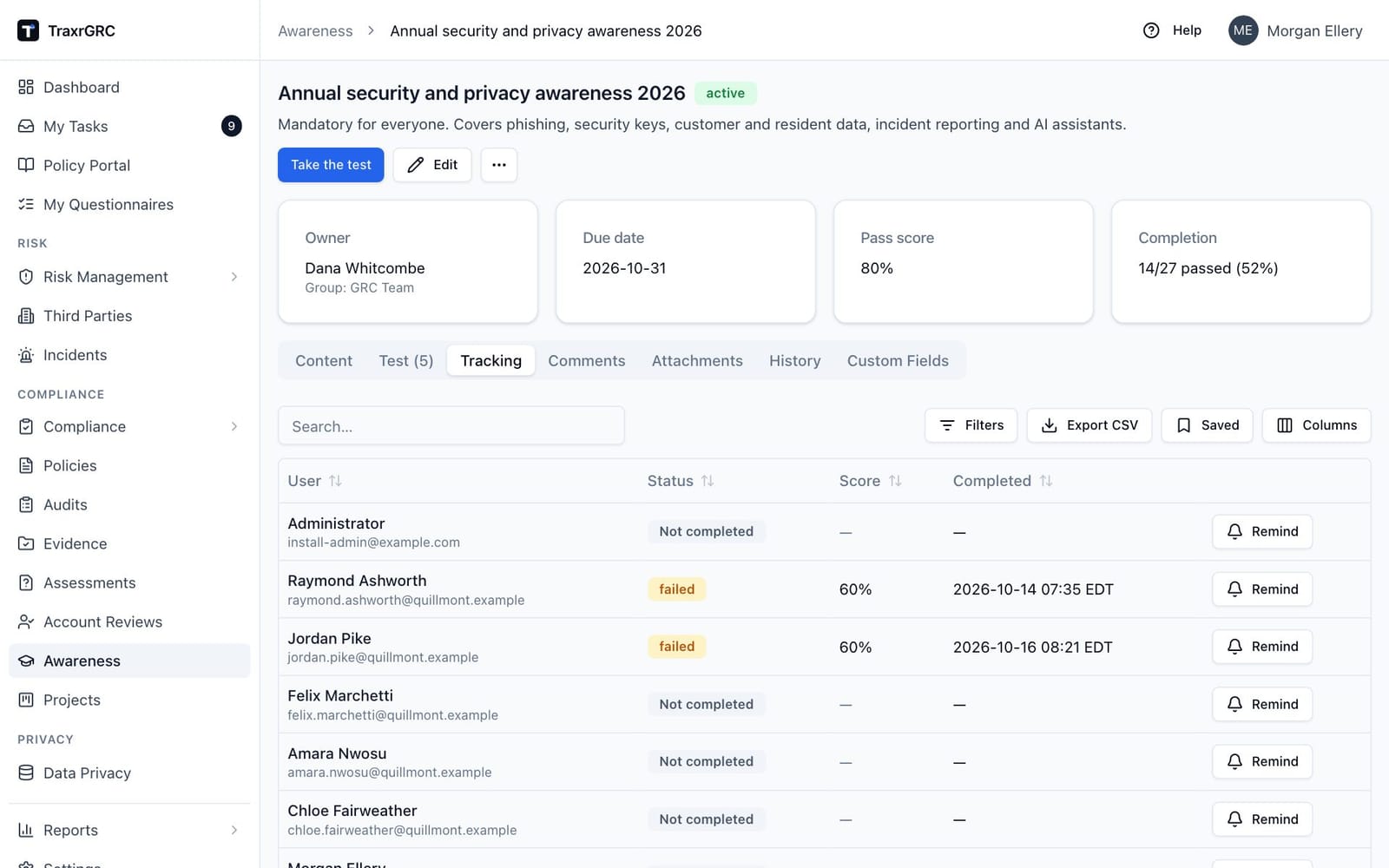Click the tracking Search field
Image resolution: width=1389 pixels, height=868 pixels.
tap(451, 426)
